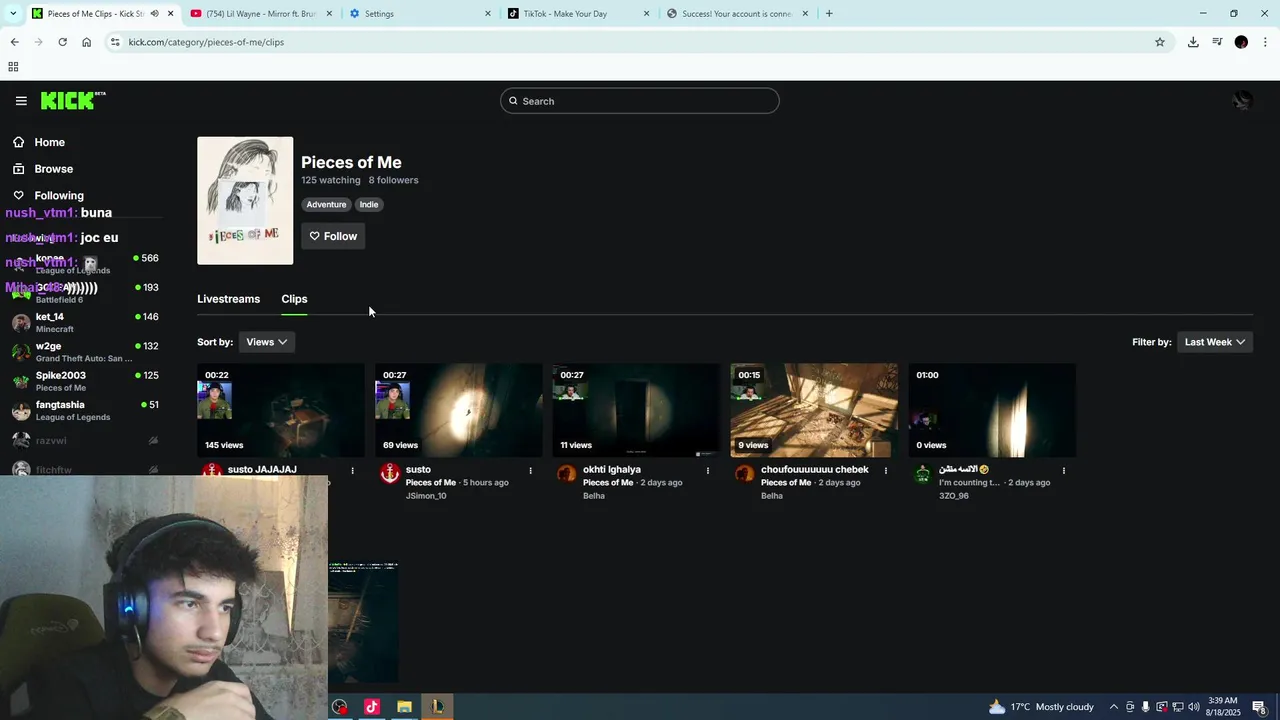Click the Pieces of Me cover art
The width and height of the screenshot is (1280, 720).
click(x=245, y=201)
